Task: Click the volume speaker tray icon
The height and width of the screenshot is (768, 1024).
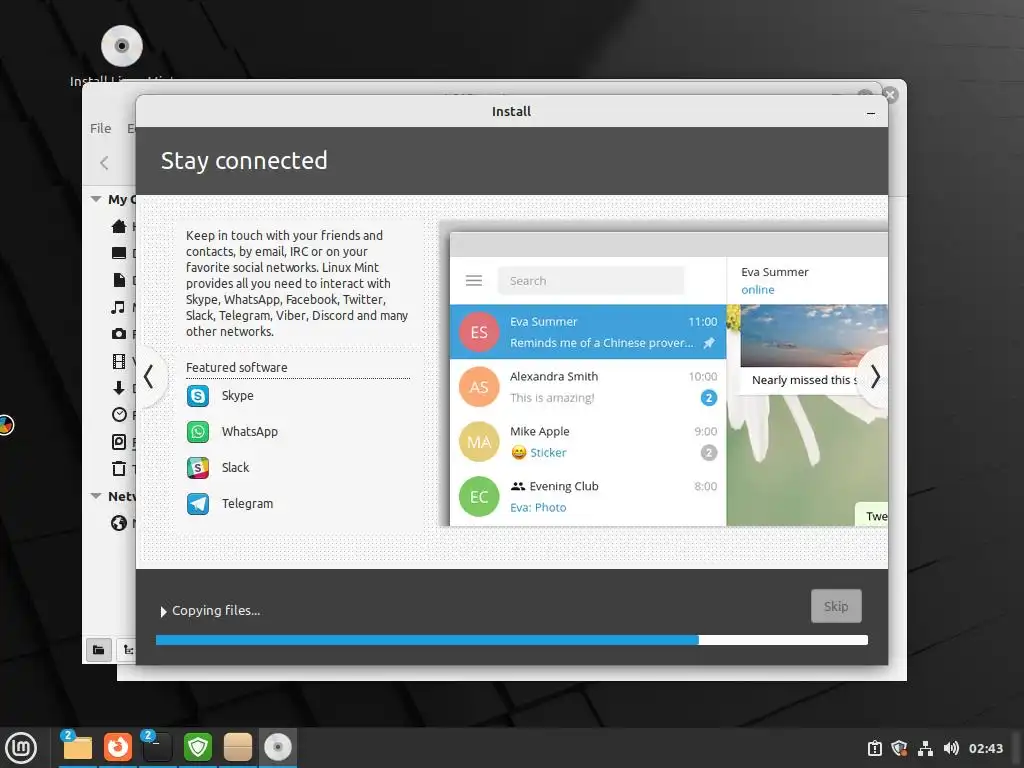Action: (x=951, y=748)
